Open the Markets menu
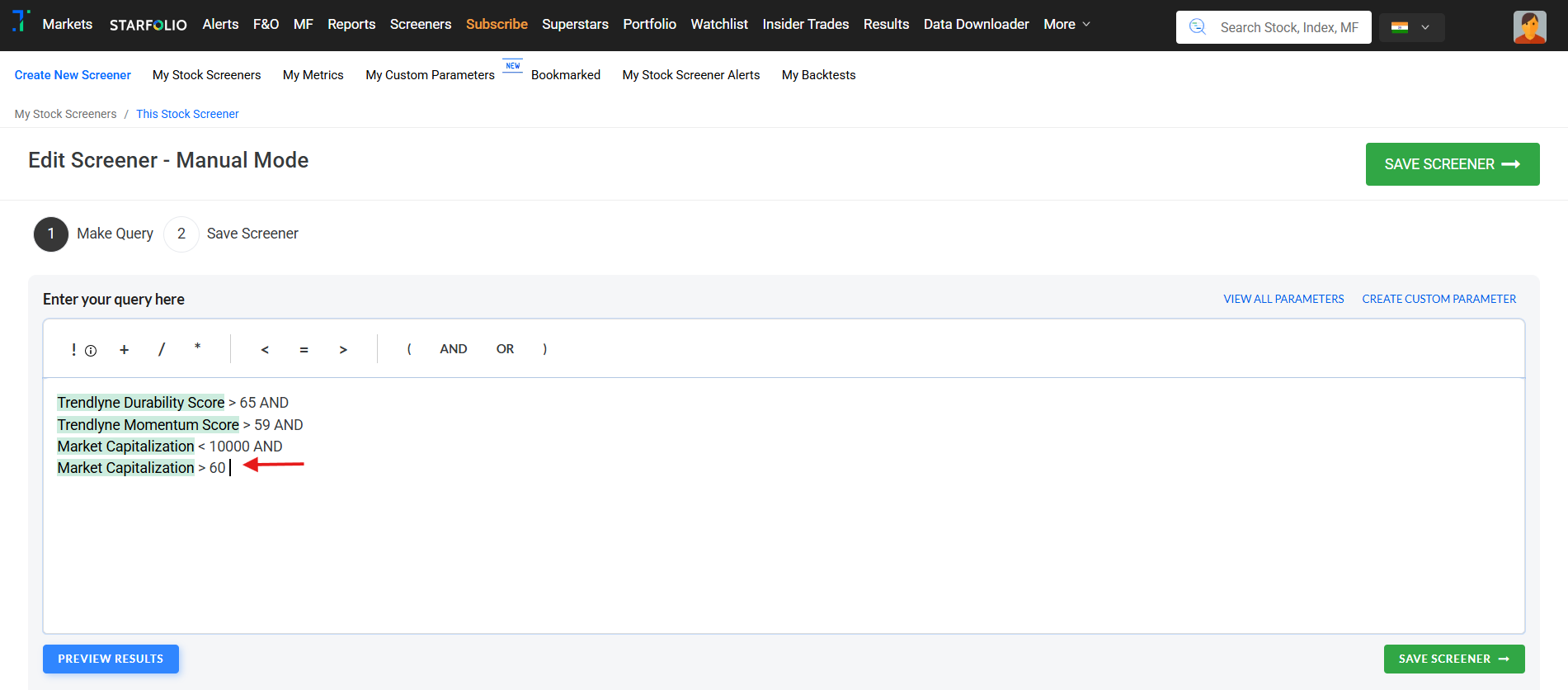Screen dimensions: 1568x690 68,25
